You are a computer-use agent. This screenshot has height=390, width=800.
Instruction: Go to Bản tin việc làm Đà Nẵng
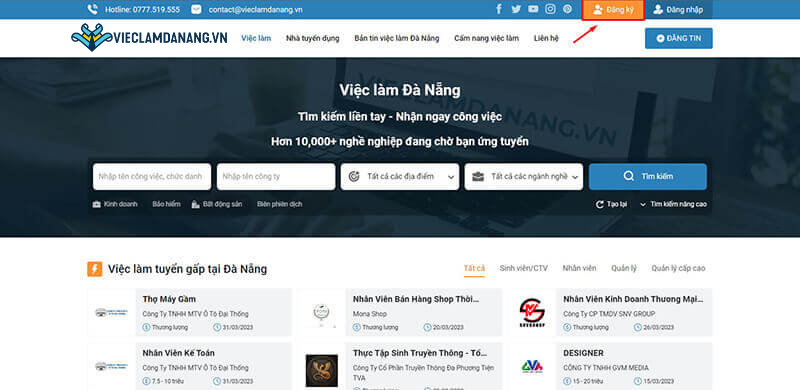[x=396, y=38]
